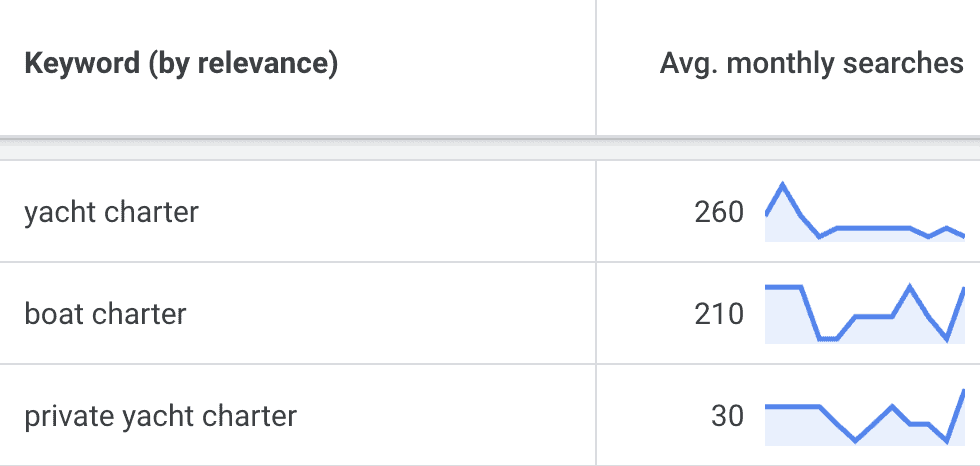Image resolution: width=980 pixels, height=466 pixels.
Task: Select the private yacht charter keyword
Action: [x=161, y=417]
